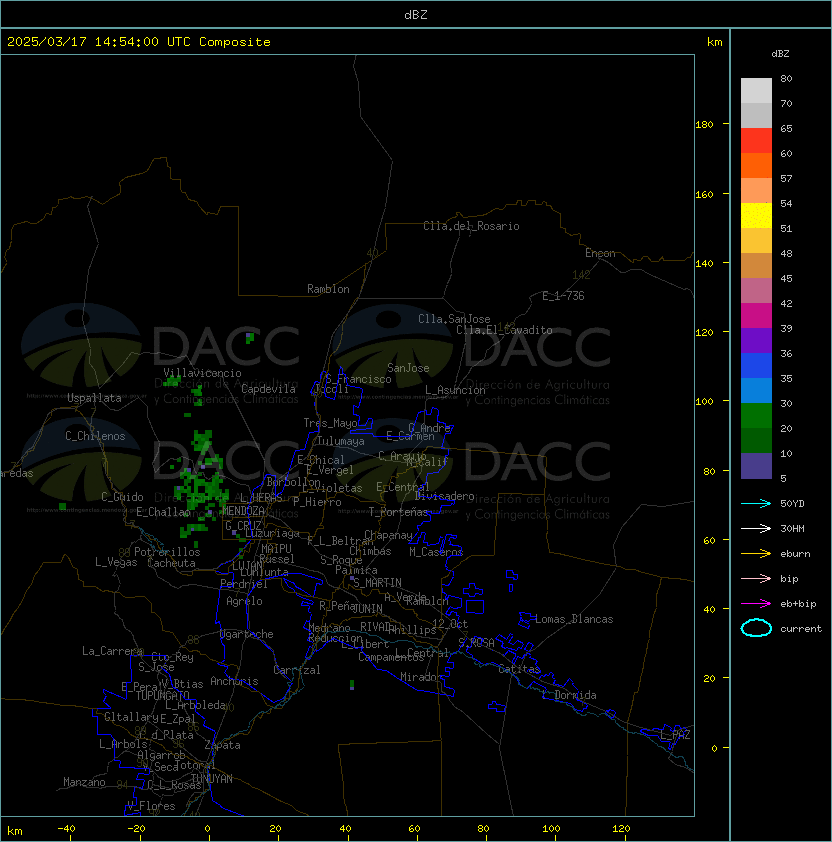832x842 pixels.
Task: Select the dark green swatch below 20
Action: [756, 440]
